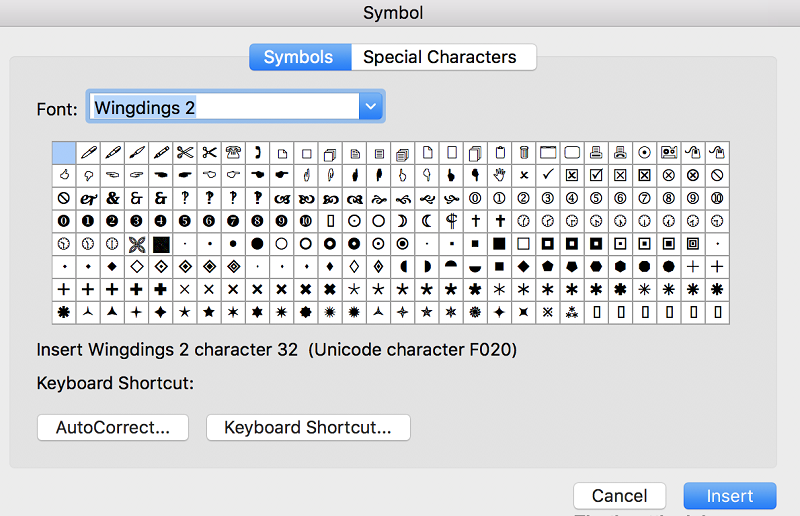This screenshot has height=516, width=800.
Task: Pick the nested concentric squares symbol
Action: click(x=693, y=244)
